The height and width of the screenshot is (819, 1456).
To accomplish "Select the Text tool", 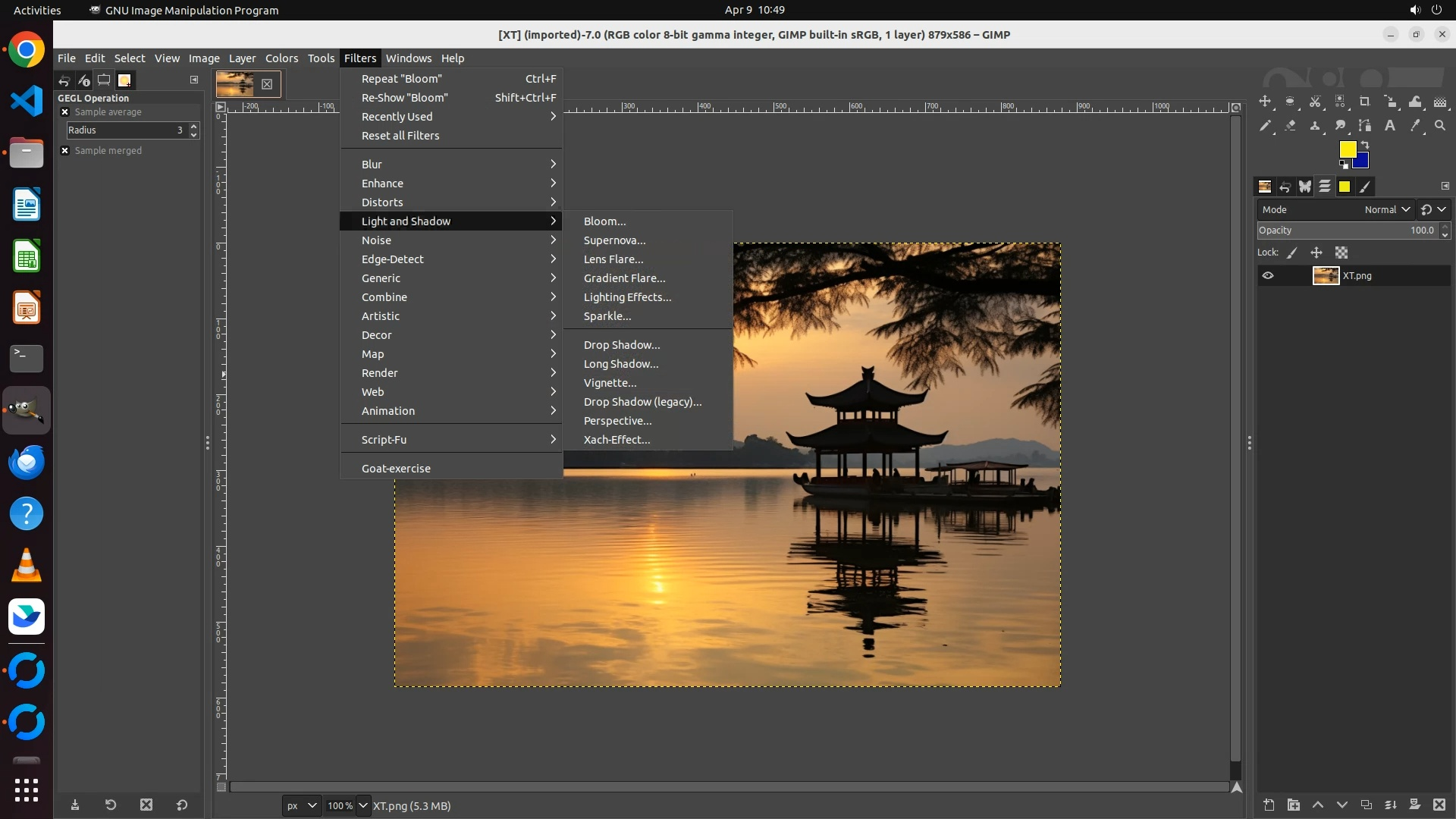I will [x=1390, y=126].
